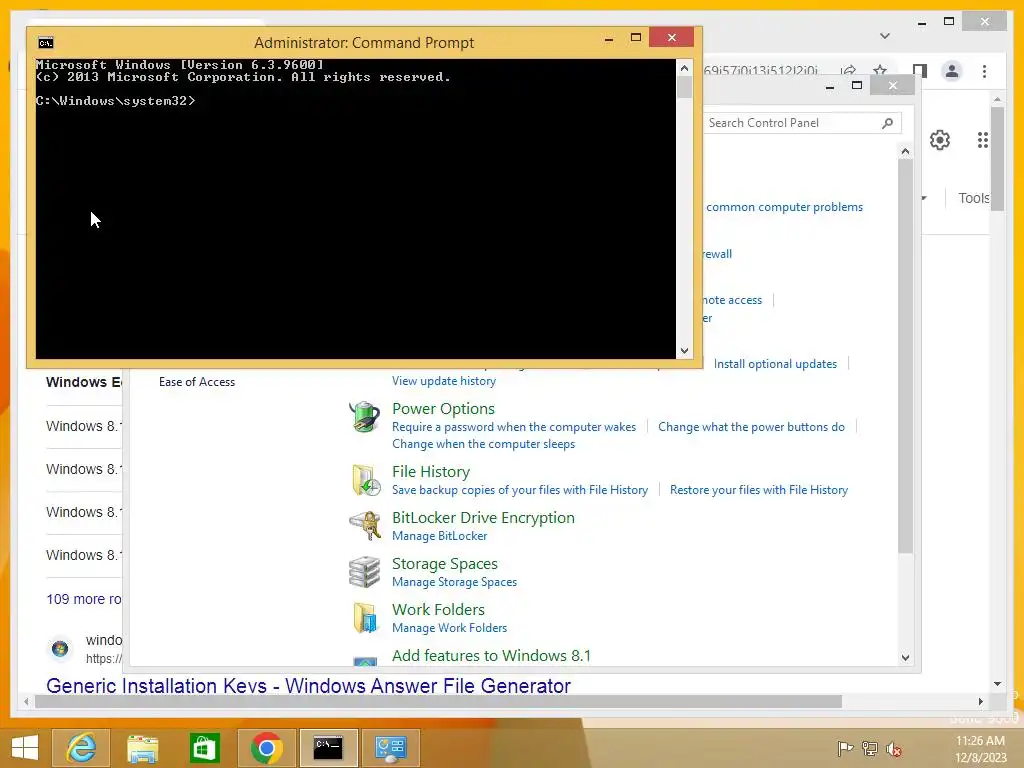Viewport: 1024px width, 768px height.
Task: Switch to Chrome in taskbar
Action: (x=266, y=748)
